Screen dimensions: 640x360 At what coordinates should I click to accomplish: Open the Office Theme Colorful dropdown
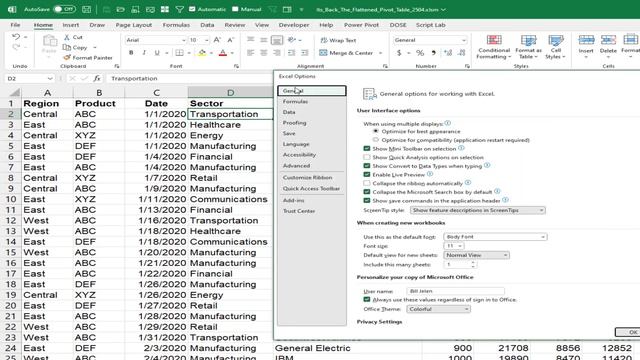point(438,309)
